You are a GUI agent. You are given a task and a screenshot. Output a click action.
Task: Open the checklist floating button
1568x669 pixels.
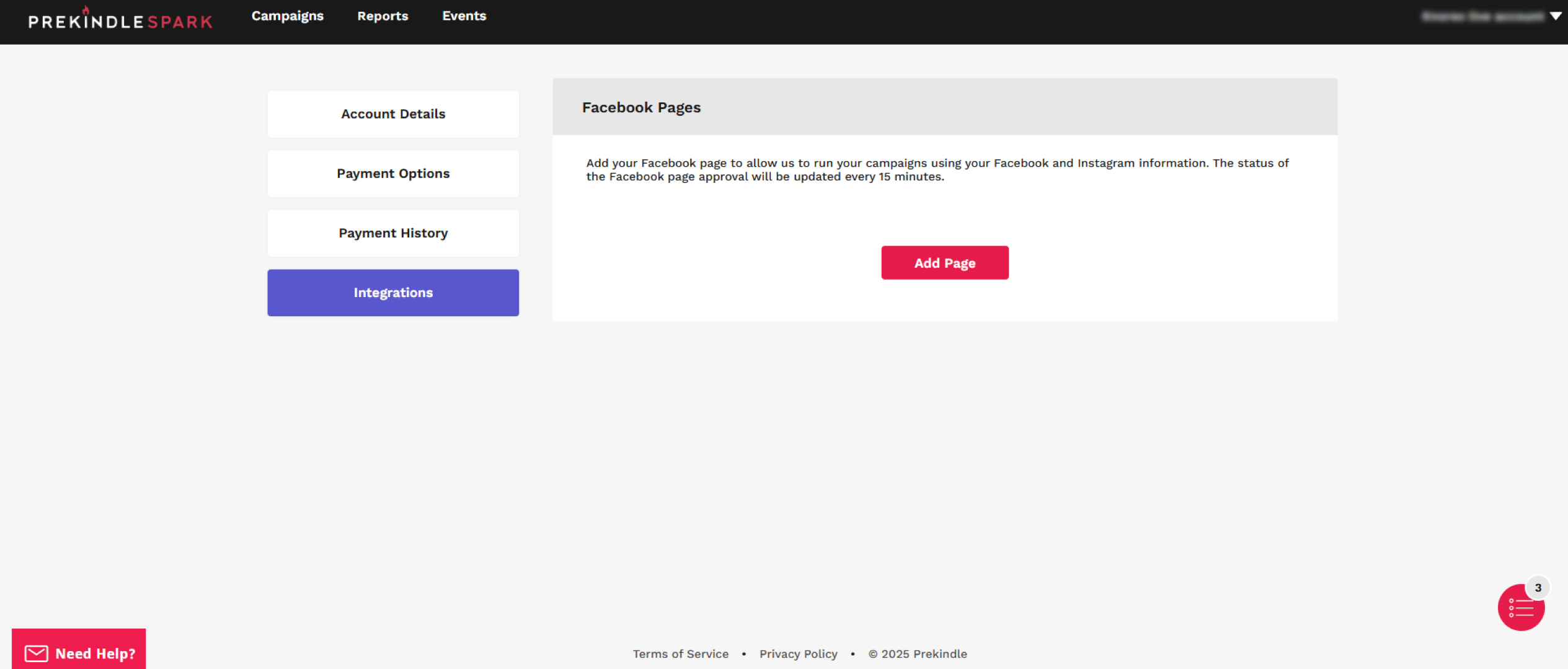(1520, 608)
